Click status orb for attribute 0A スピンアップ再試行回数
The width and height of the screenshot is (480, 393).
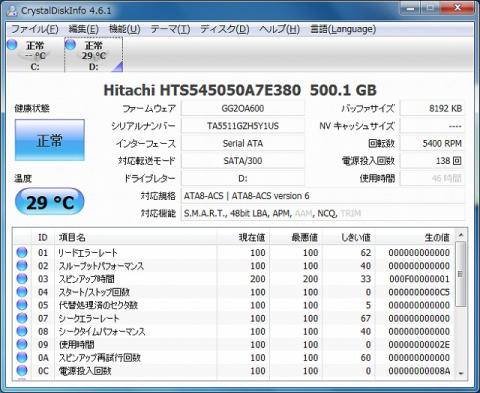click(22, 357)
